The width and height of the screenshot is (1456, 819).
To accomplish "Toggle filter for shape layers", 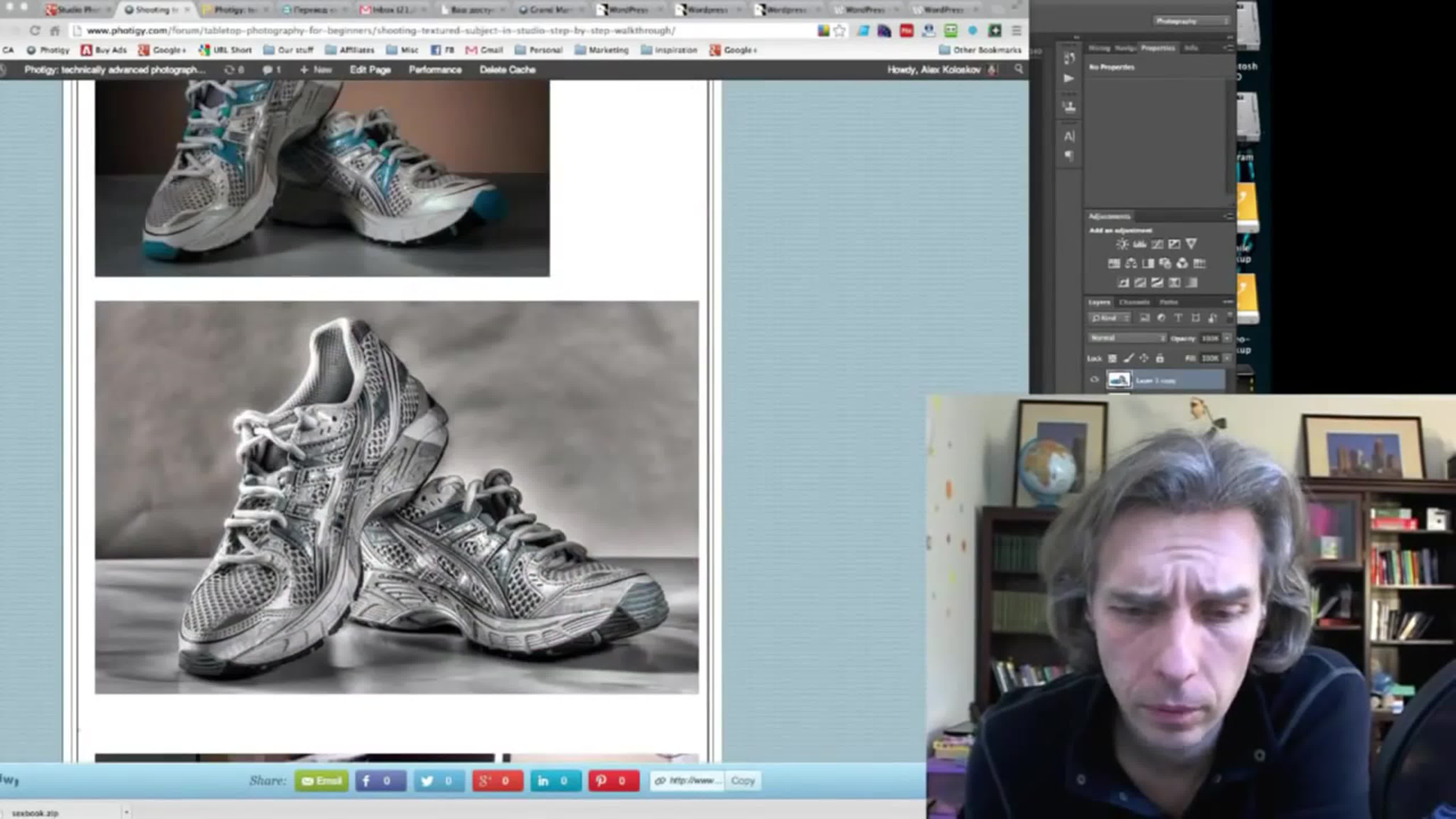I will coord(1195,318).
